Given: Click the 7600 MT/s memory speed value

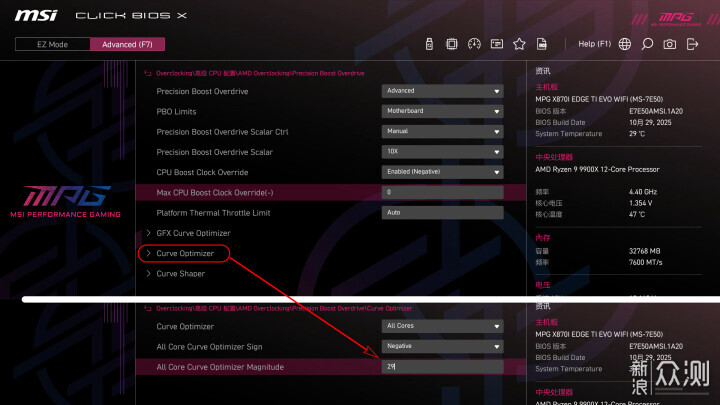Looking at the screenshot, I should [645, 262].
